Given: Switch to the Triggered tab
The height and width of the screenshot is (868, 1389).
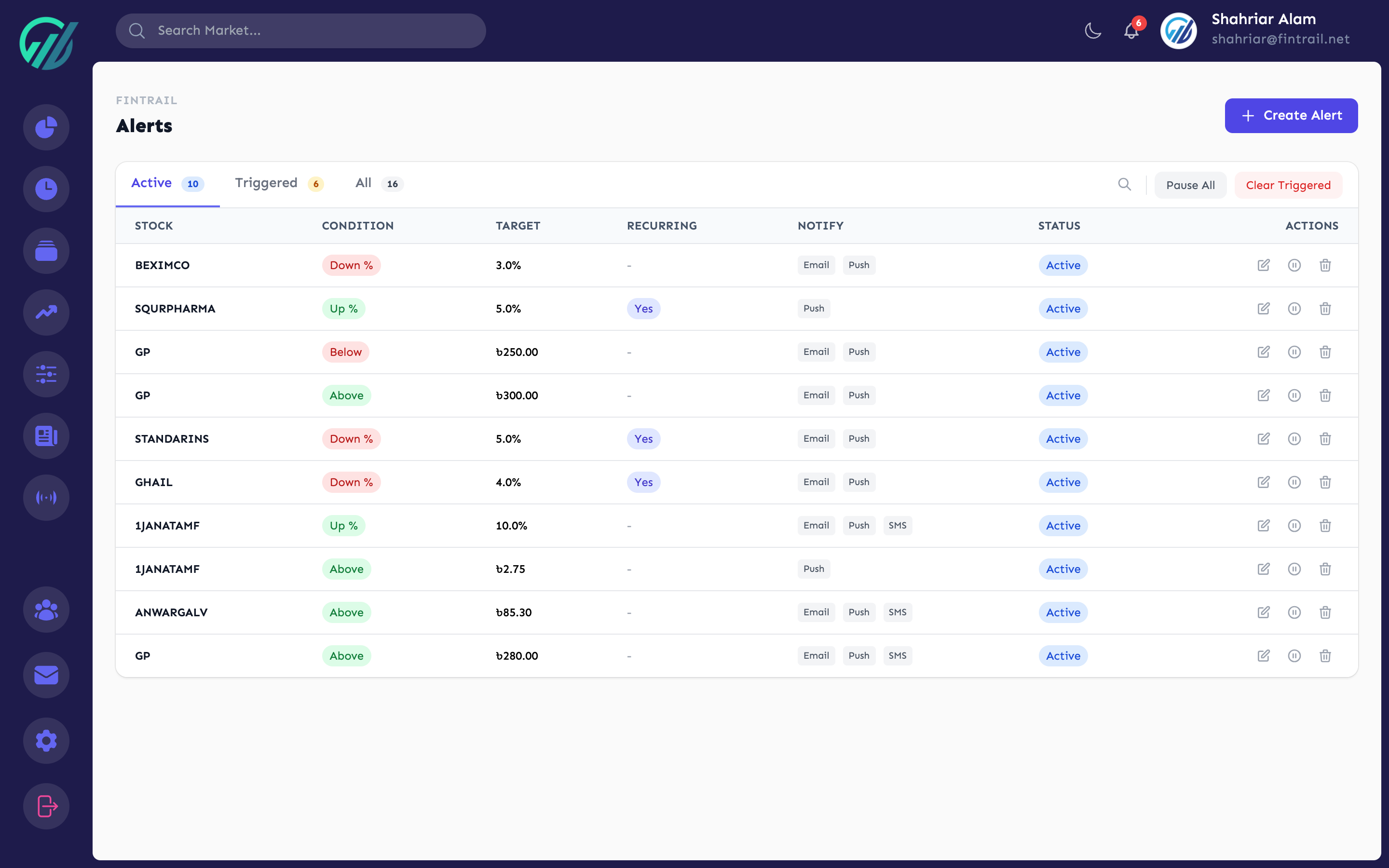Looking at the screenshot, I should 266,183.
